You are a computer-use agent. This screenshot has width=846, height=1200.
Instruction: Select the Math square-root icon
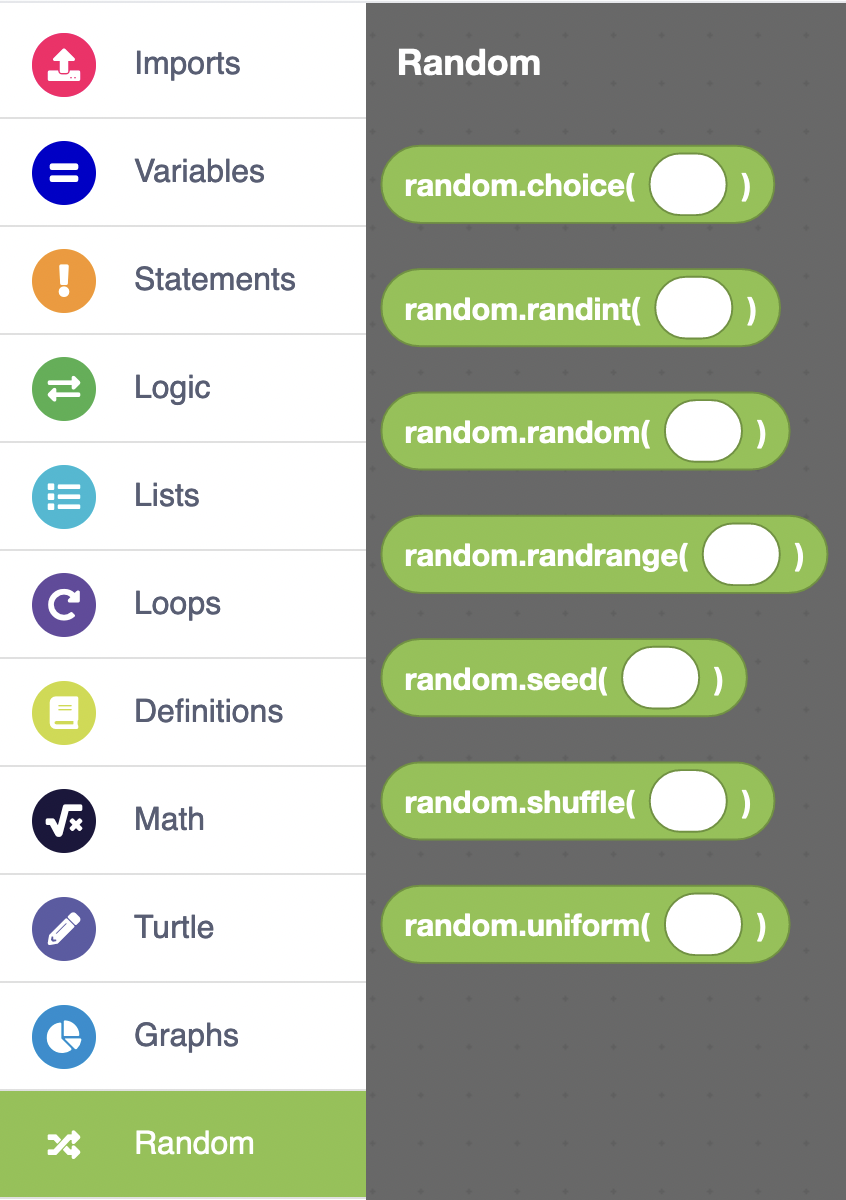tap(64, 820)
